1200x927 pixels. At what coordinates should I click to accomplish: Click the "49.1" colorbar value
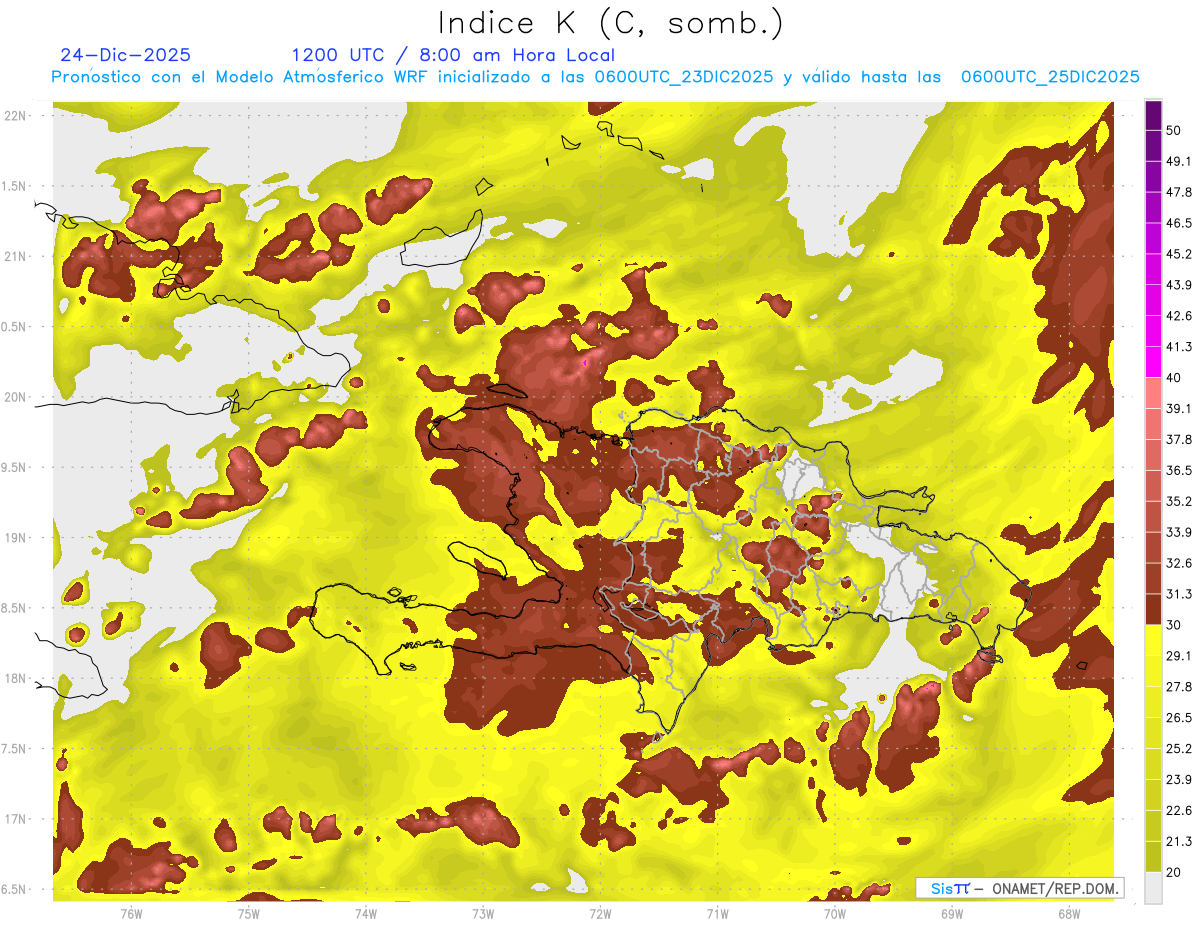click(x=1179, y=161)
